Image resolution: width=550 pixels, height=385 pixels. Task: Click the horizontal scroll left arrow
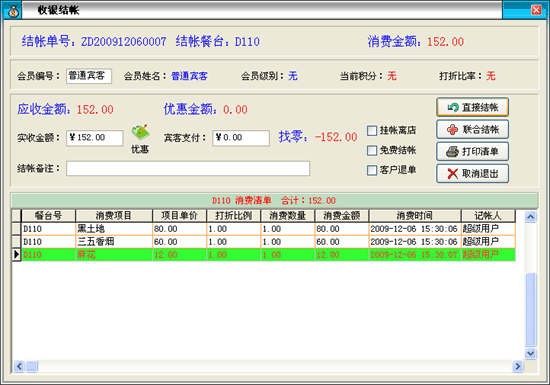point(19,366)
